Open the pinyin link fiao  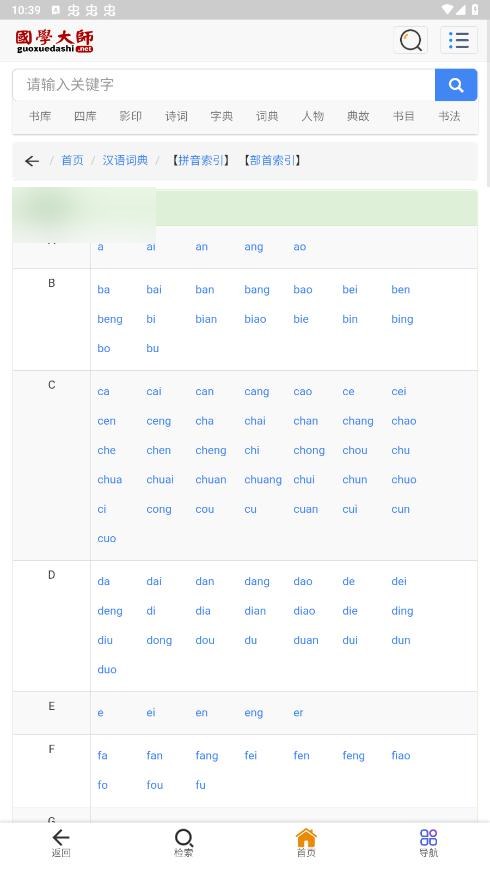[x=401, y=755]
